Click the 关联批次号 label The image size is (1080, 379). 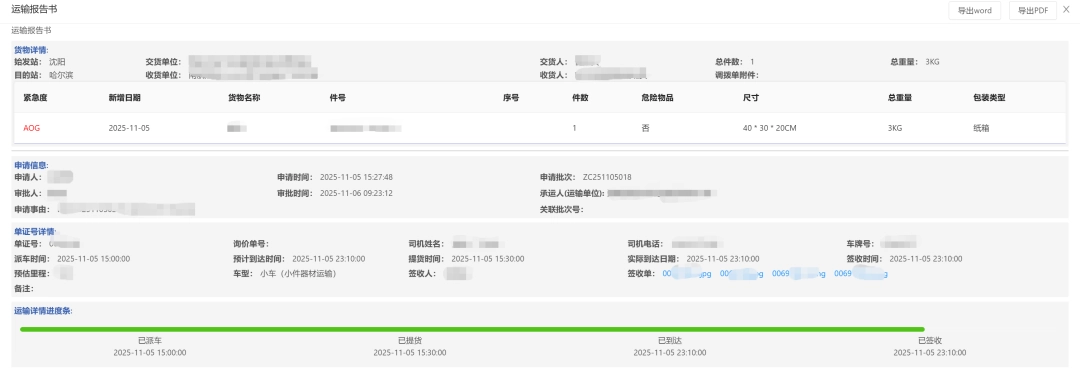pos(561,209)
